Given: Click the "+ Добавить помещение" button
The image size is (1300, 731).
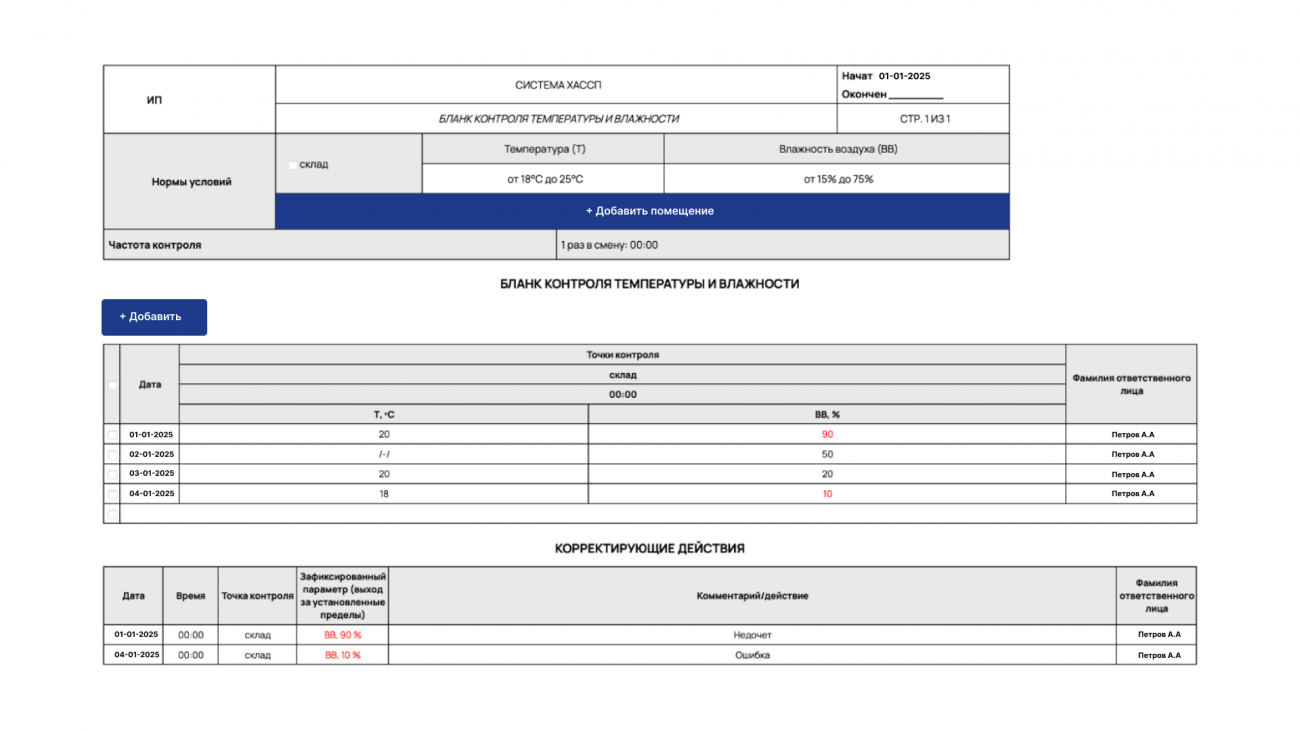Looking at the screenshot, I should pos(642,211).
